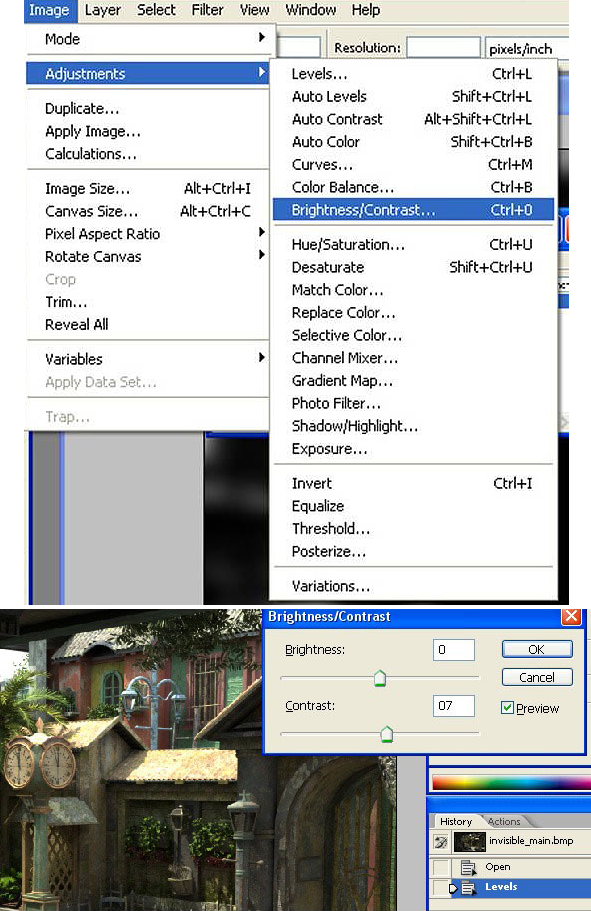The height and width of the screenshot is (911, 591).
Task: Select Levels adjustment in submenu
Action: click(x=413, y=74)
